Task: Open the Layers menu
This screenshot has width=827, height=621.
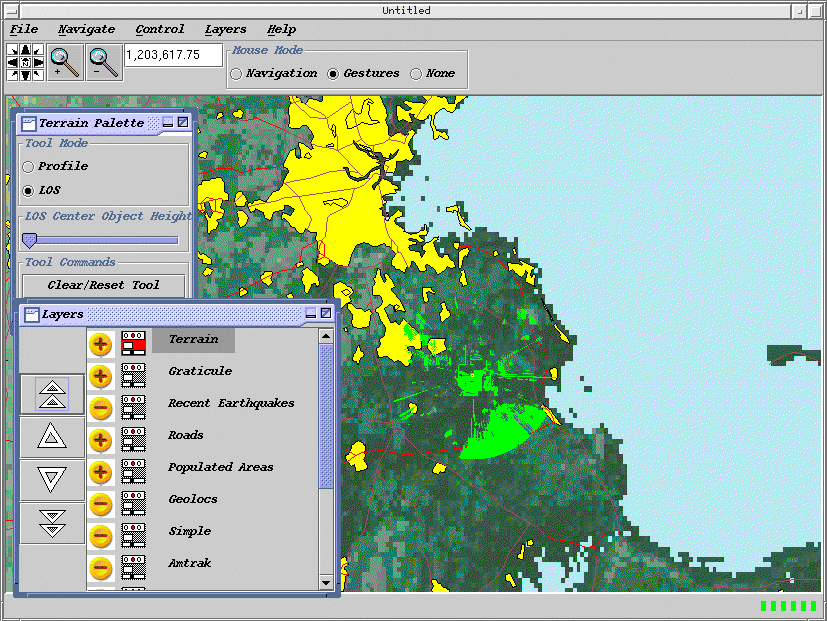Action: click(225, 30)
